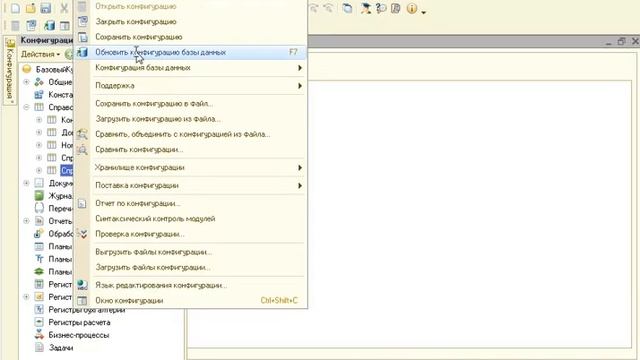Screen dimensions: 640x360
Task: Click the 'Задачи' node icon
Action: point(39,348)
